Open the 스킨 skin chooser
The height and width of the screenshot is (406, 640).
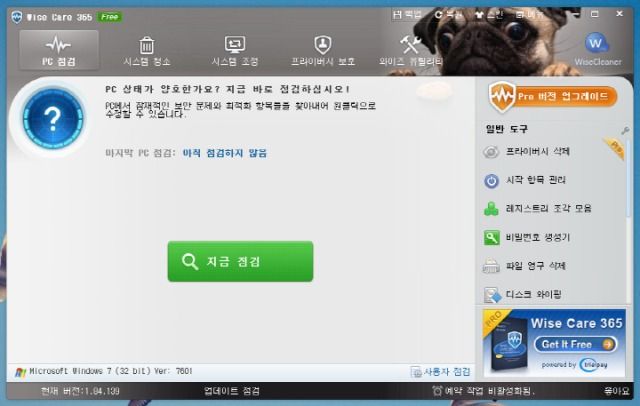pos(489,15)
